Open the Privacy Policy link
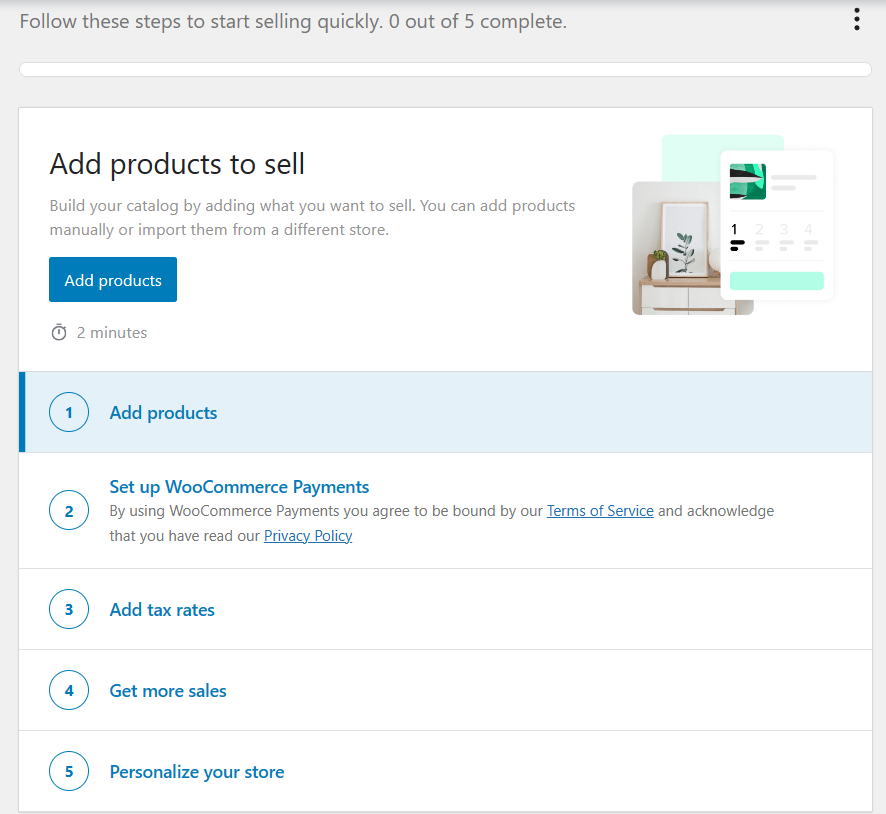This screenshot has width=886, height=814. point(308,536)
